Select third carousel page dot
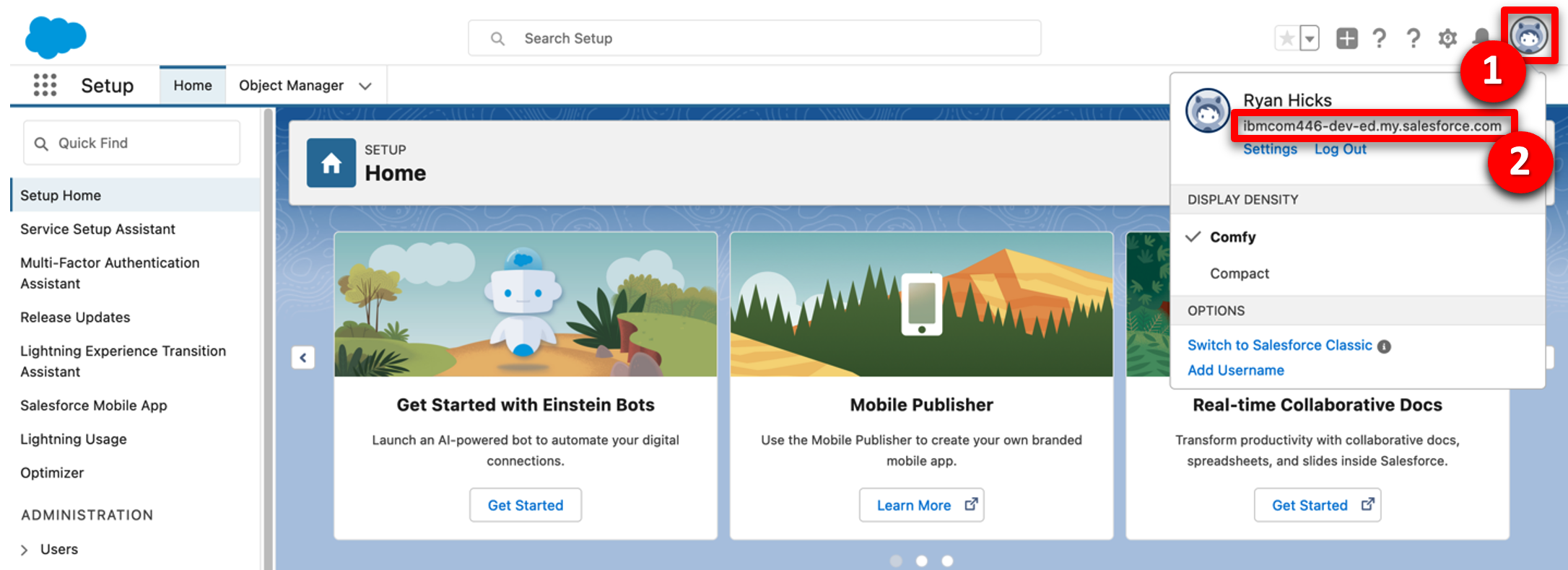This screenshot has width=1568, height=570. point(948,561)
